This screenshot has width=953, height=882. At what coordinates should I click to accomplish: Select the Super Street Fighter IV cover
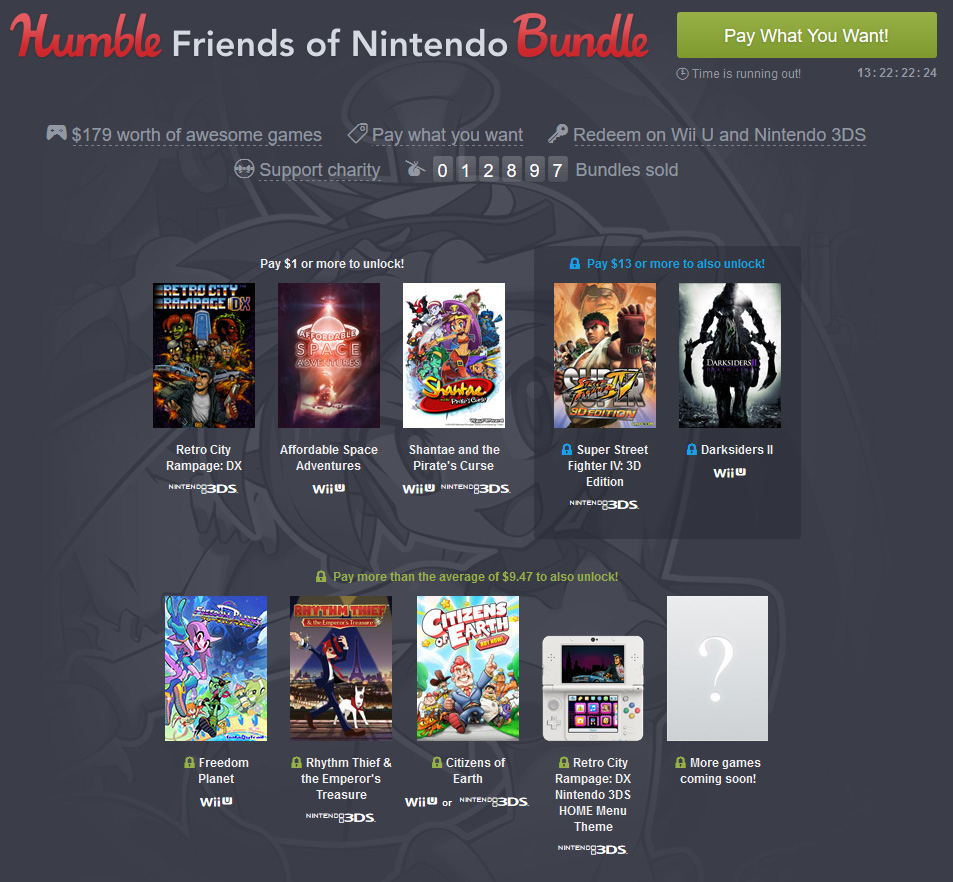605,355
